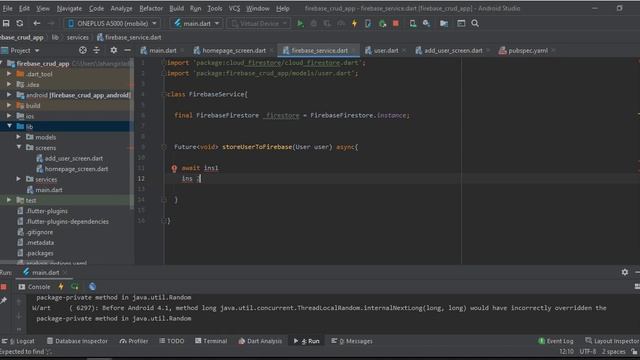The height and width of the screenshot is (360, 640).
Task: Click Locate/scroll-from-source target icon
Action: point(83,50)
